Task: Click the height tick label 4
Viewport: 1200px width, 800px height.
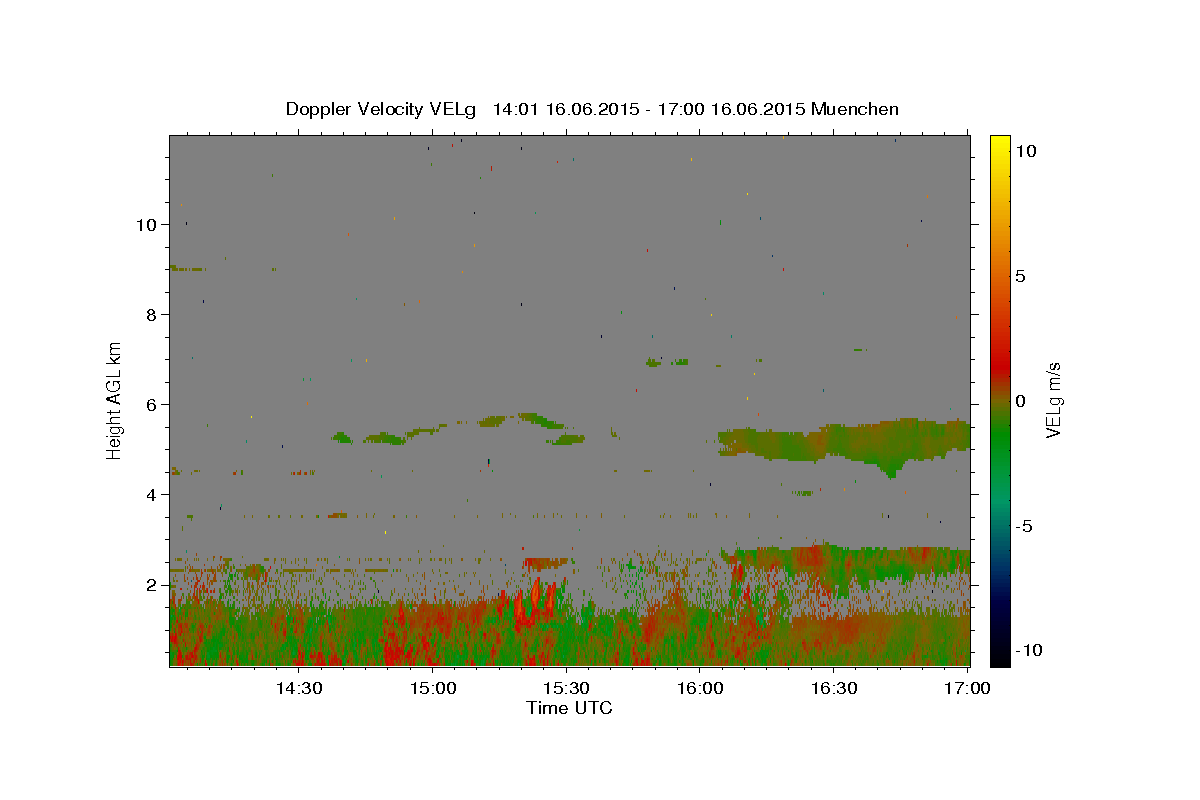Action: tap(152, 495)
